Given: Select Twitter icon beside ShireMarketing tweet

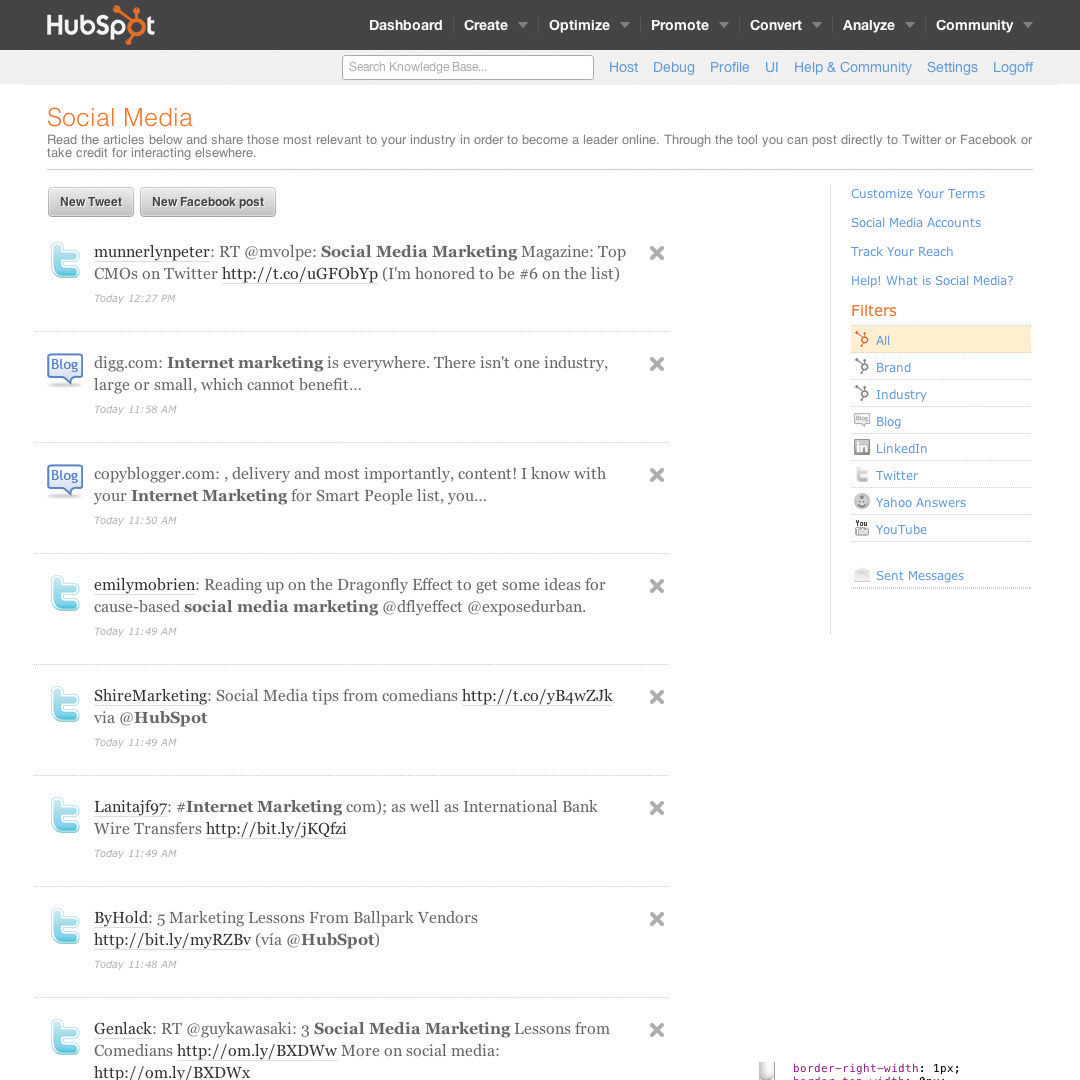Looking at the screenshot, I should 65,704.
